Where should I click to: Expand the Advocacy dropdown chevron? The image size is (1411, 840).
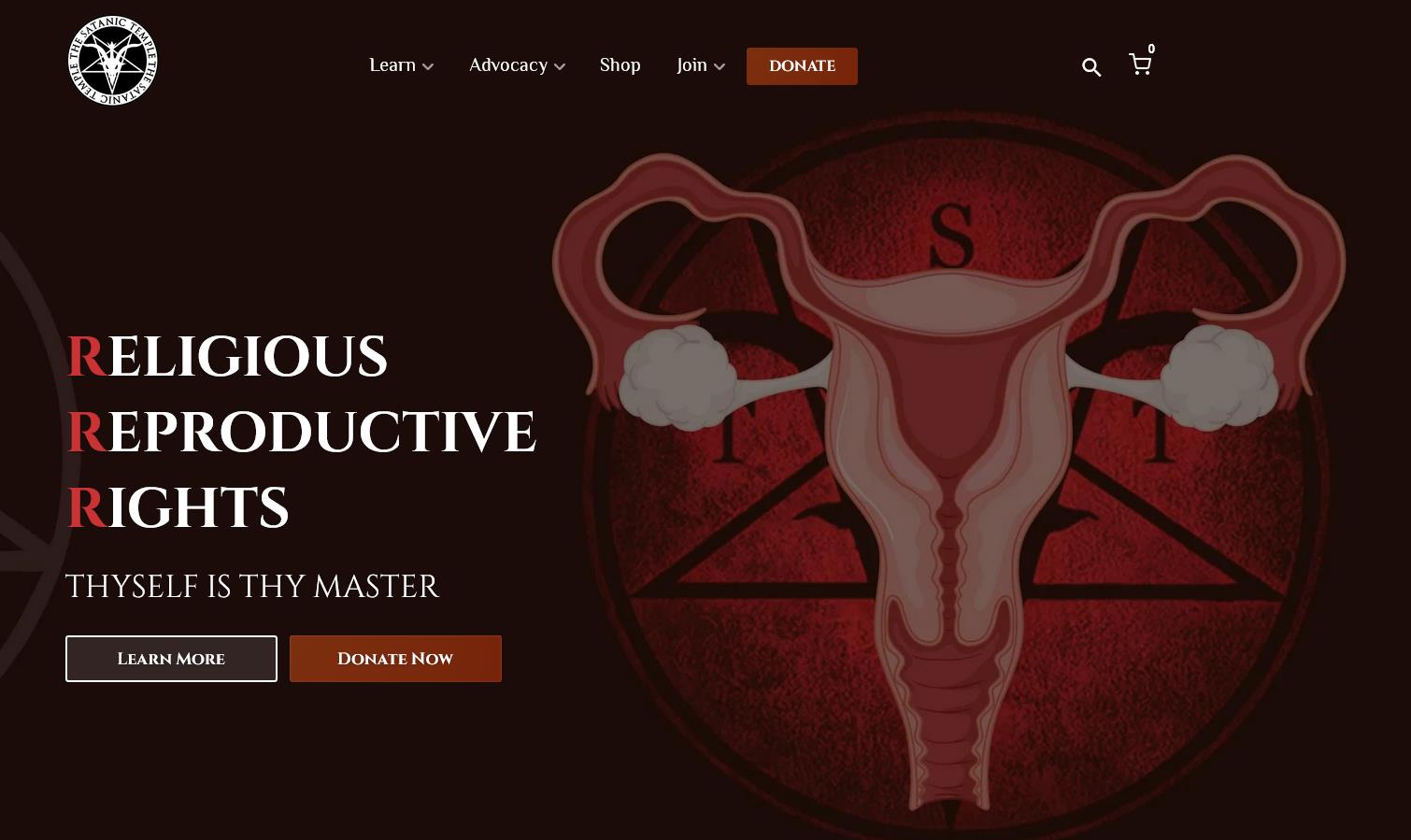pyautogui.click(x=560, y=66)
